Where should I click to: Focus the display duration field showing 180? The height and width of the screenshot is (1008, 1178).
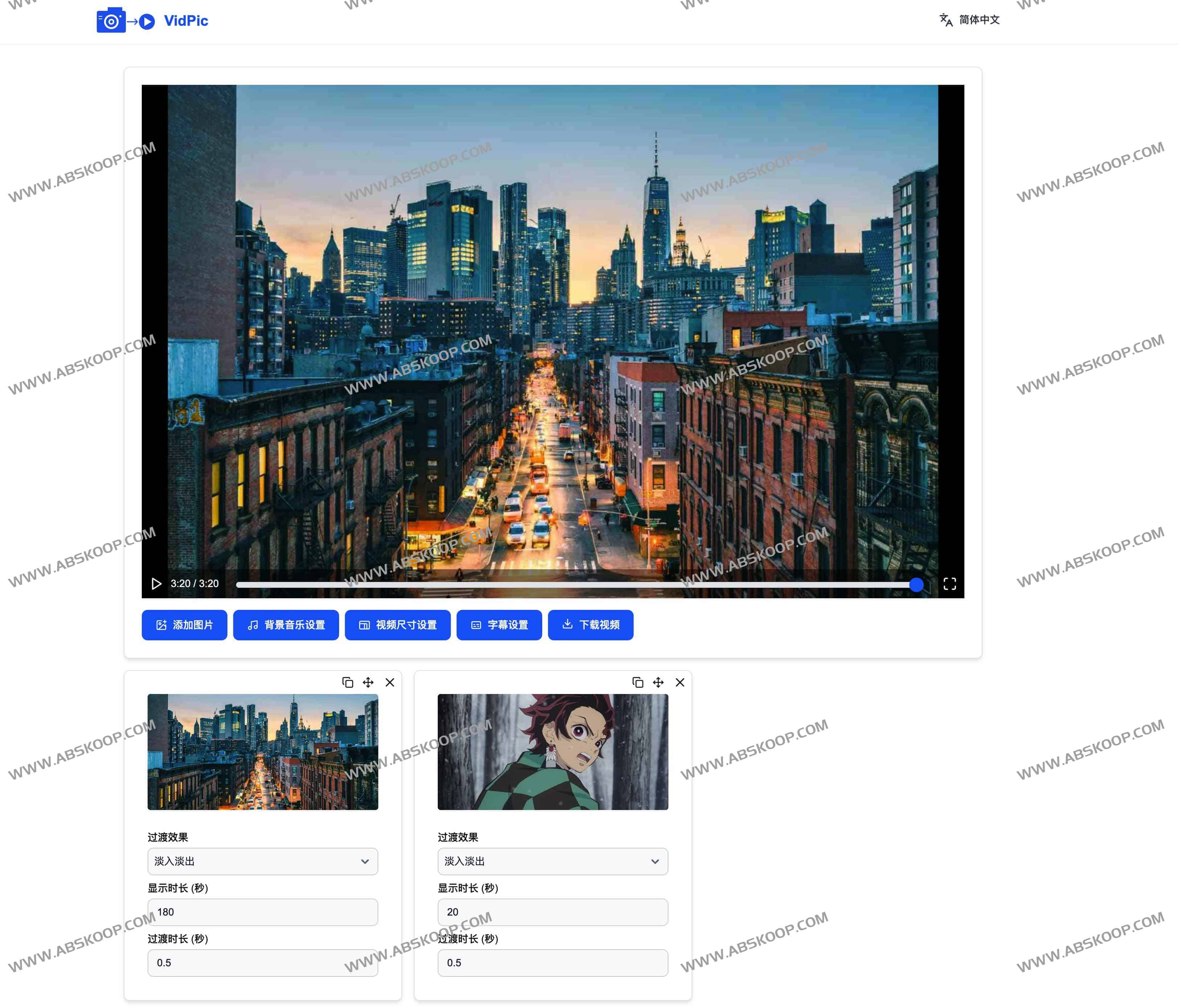[x=263, y=912]
